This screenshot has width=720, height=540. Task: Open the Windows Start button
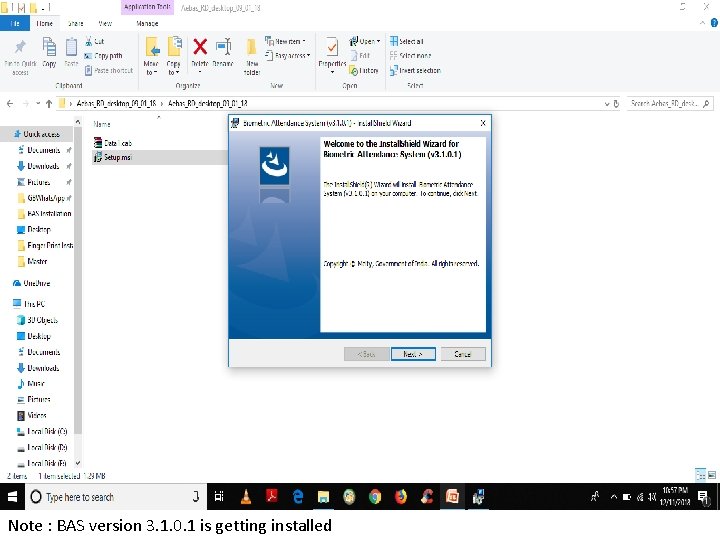[12, 496]
